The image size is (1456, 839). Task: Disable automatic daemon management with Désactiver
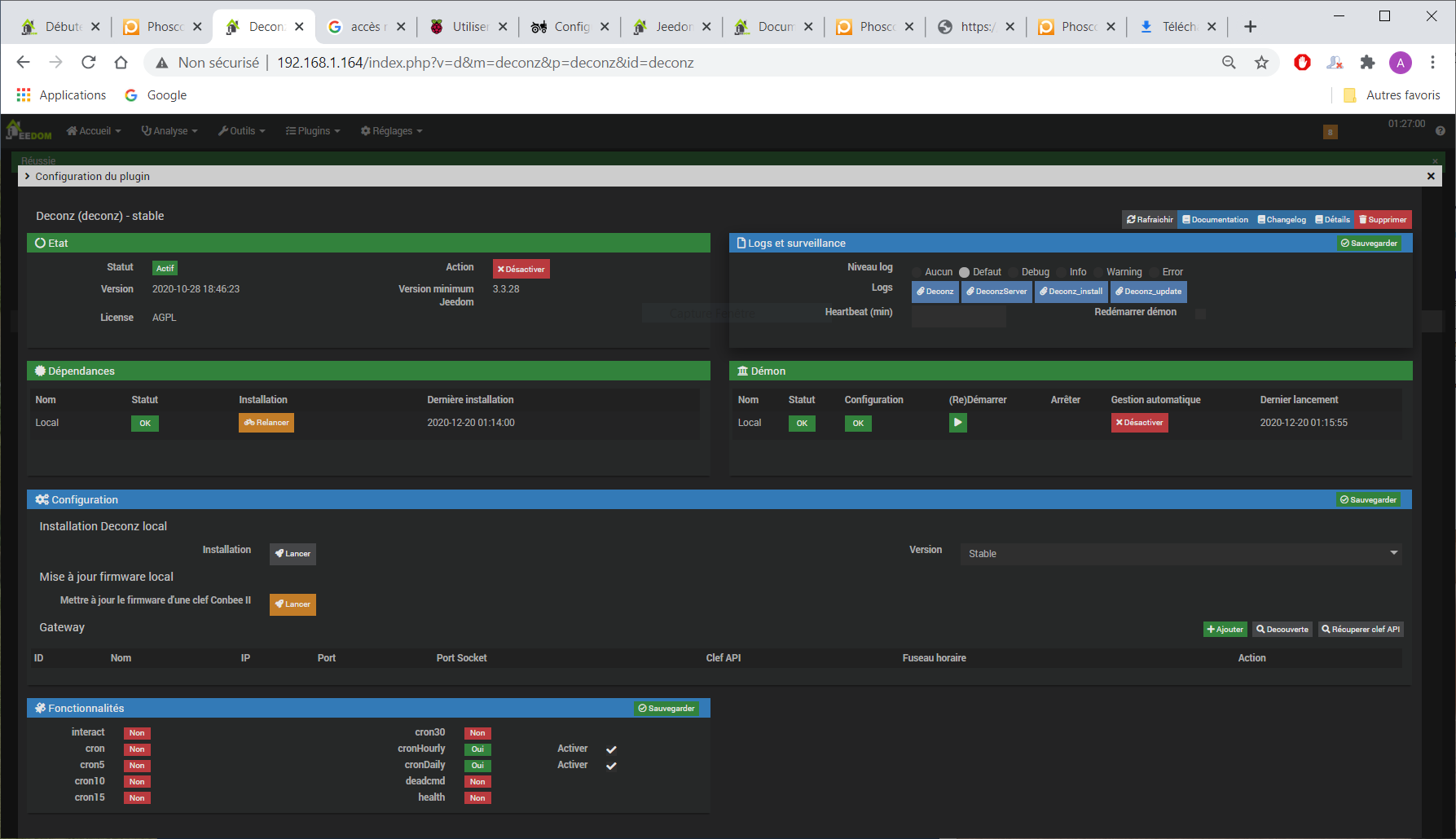pyautogui.click(x=1139, y=423)
